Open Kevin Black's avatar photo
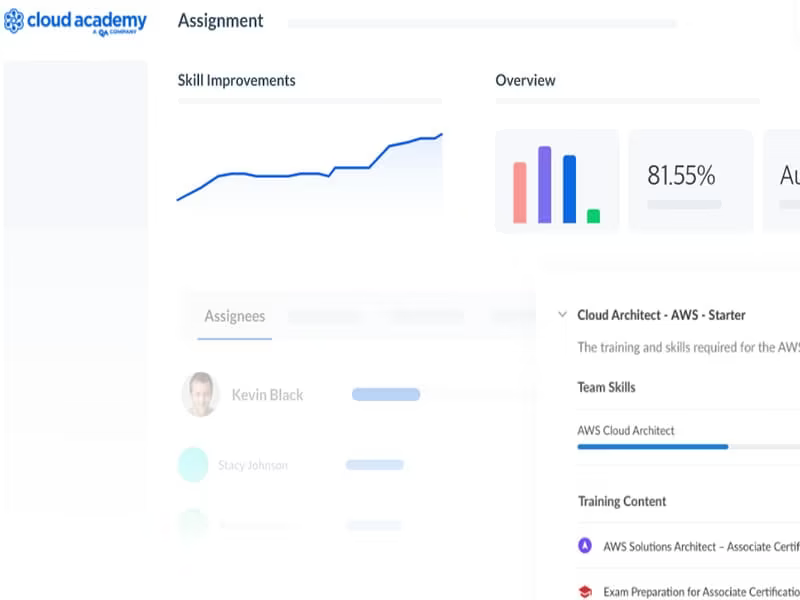 pos(201,394)
